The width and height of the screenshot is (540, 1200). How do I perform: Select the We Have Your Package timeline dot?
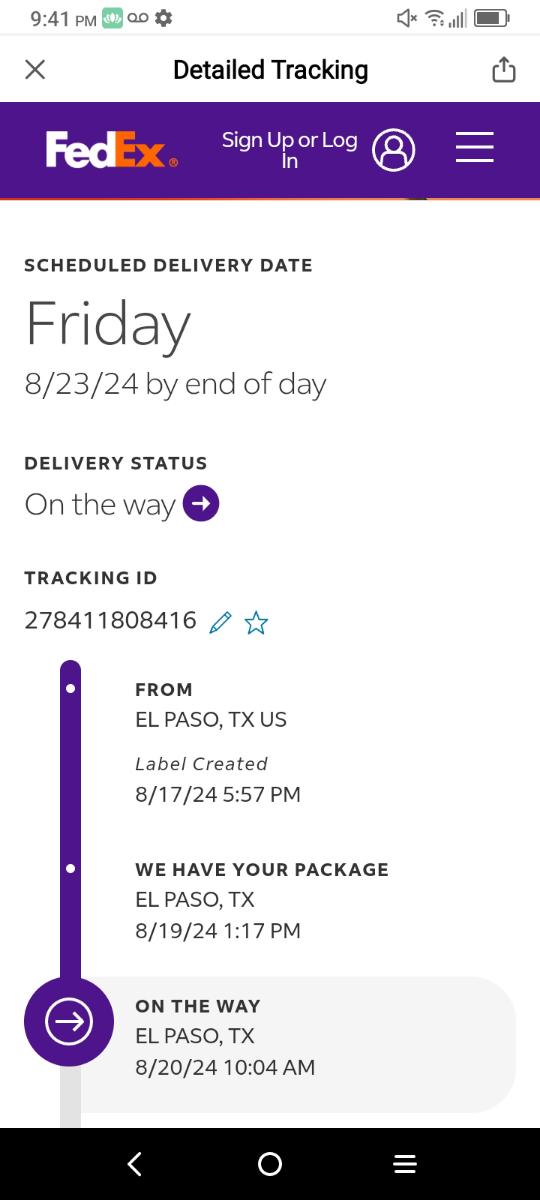coord(70,868)
